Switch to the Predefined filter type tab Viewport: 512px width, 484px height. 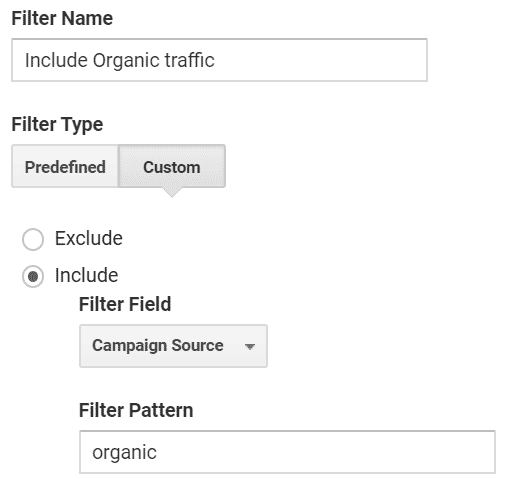point(65,166)
